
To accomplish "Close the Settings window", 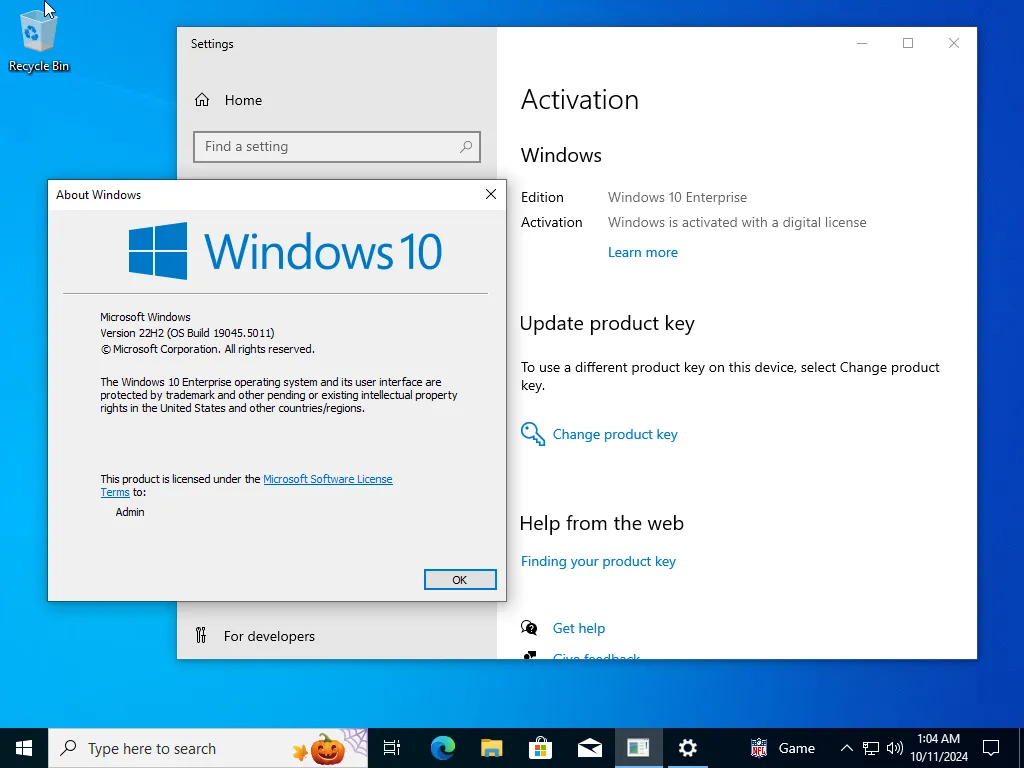I will [x=953, y=43].
